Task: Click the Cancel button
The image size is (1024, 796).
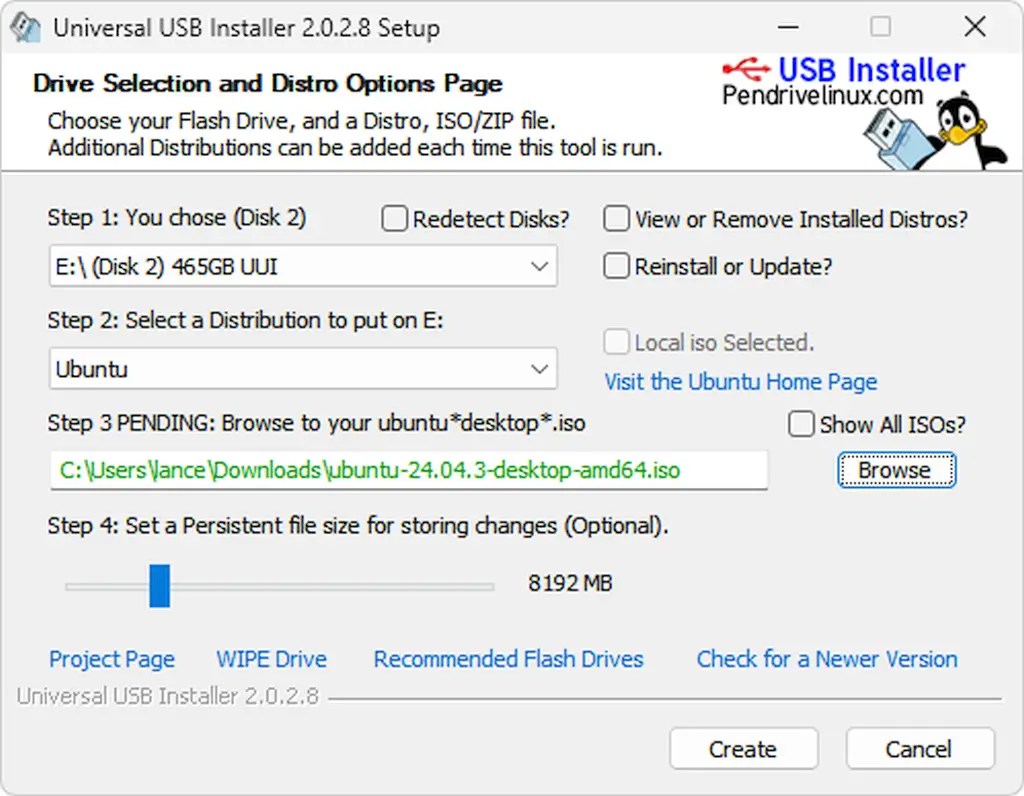Action: click(x=919, y=748)
